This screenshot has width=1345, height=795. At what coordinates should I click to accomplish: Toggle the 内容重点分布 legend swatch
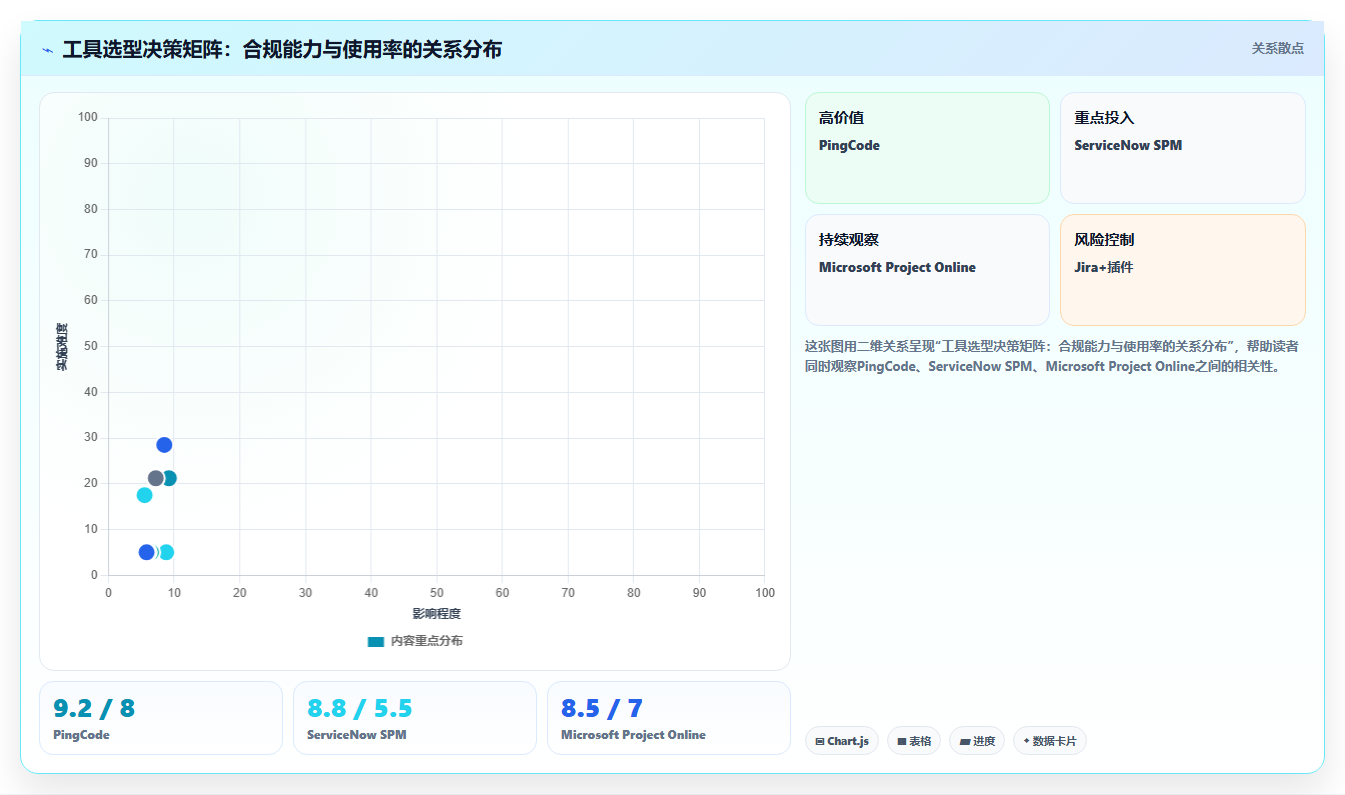tap(376, 641)
